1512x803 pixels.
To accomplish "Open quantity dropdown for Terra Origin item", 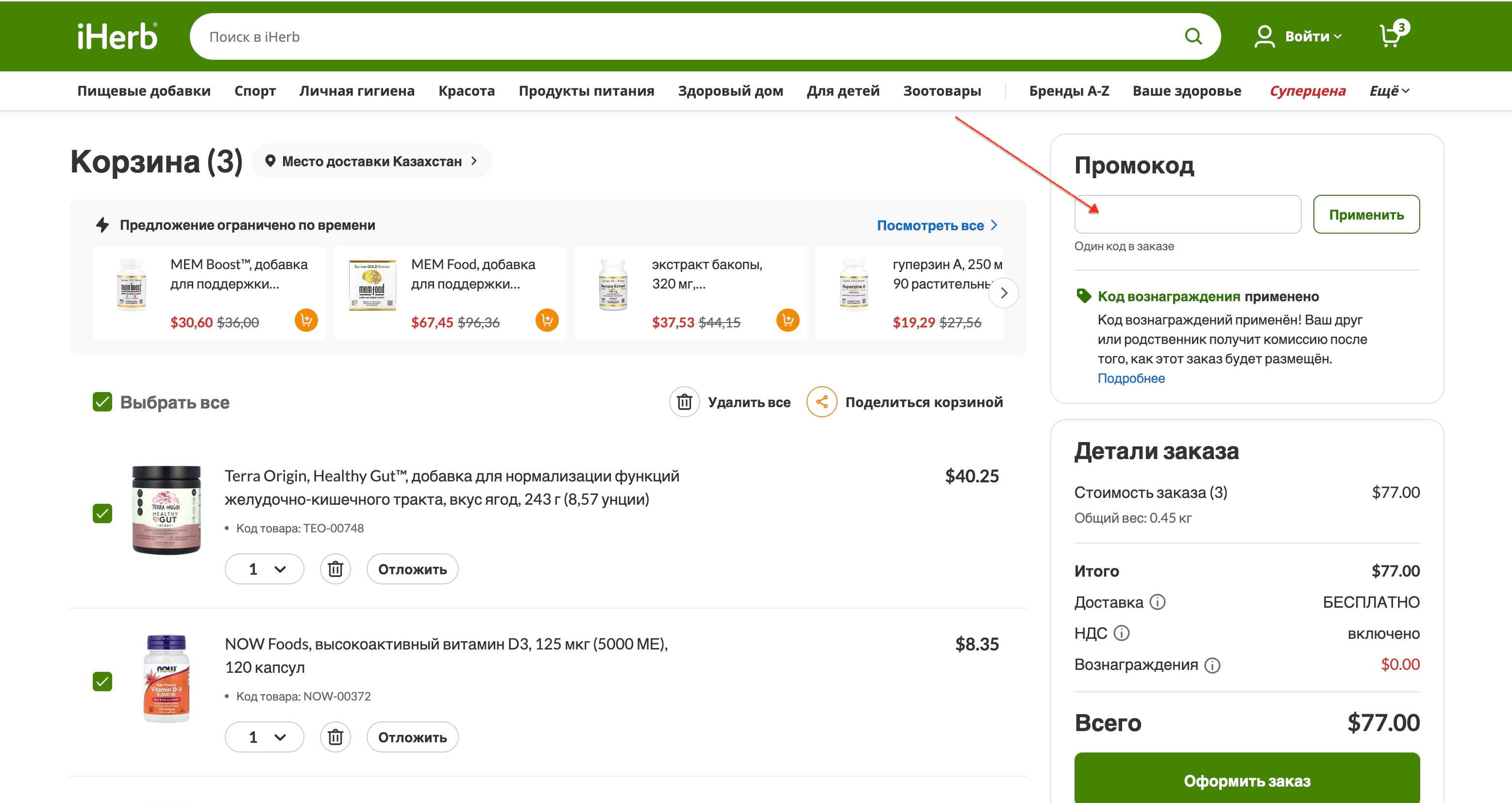I will point(265,569).
